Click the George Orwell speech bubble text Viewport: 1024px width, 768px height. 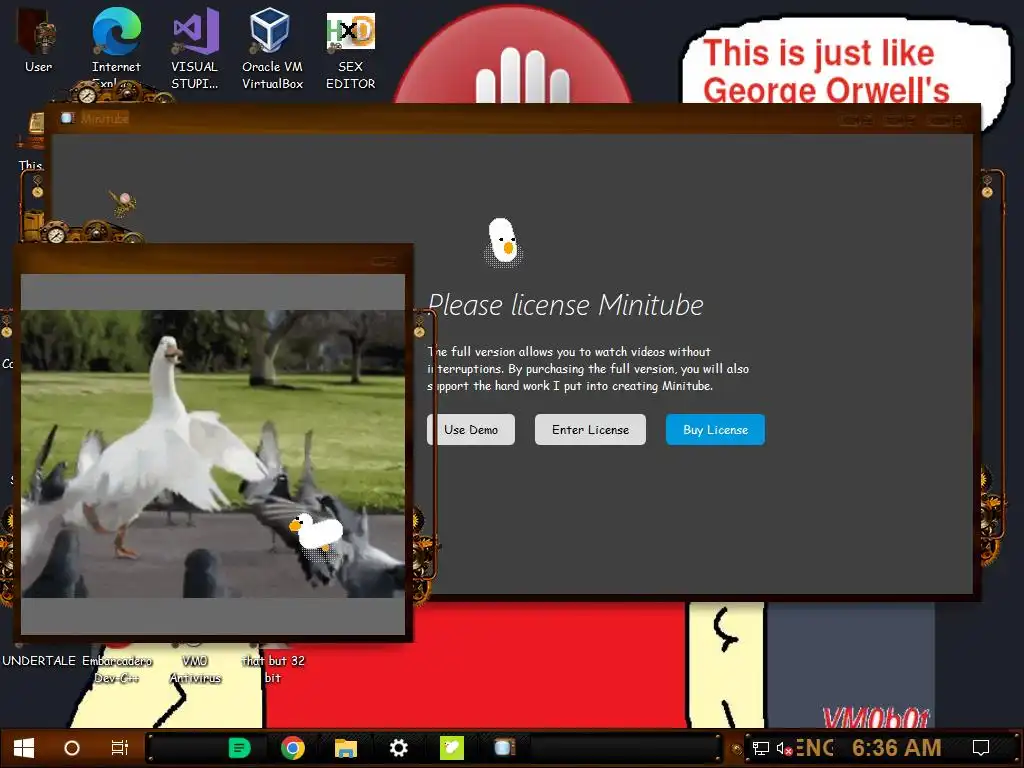coord(825,71)
